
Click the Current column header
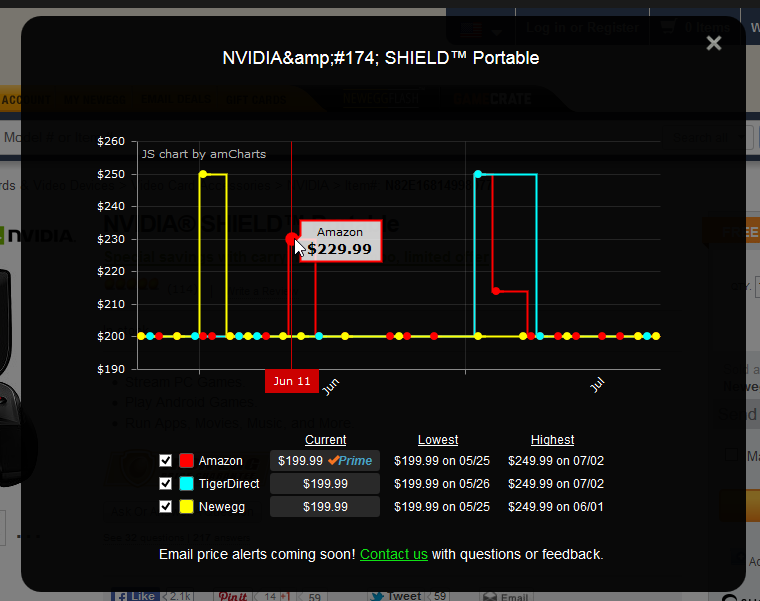click(x=325, y=440)
